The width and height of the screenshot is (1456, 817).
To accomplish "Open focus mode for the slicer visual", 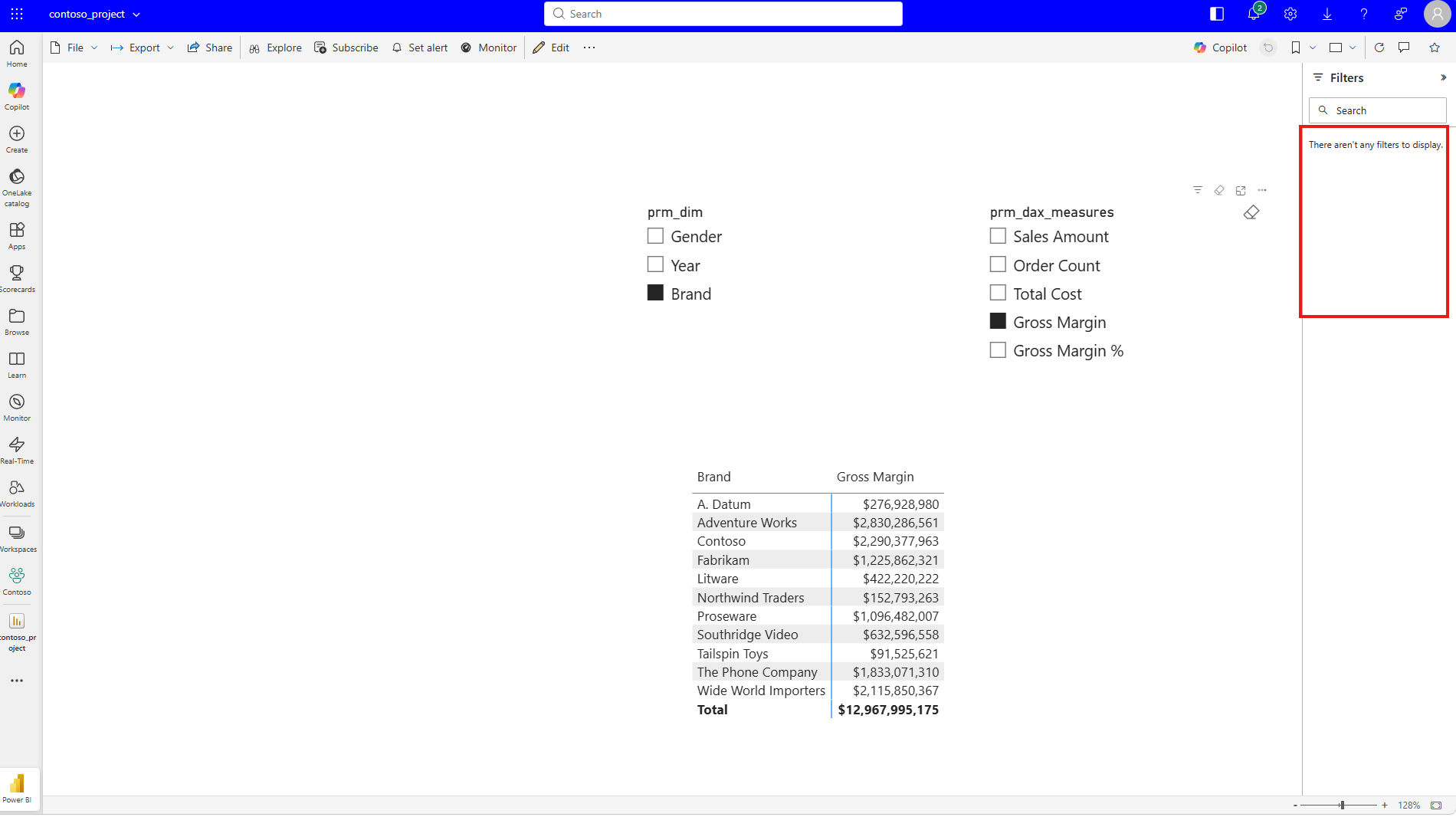I will (1241, 190).
